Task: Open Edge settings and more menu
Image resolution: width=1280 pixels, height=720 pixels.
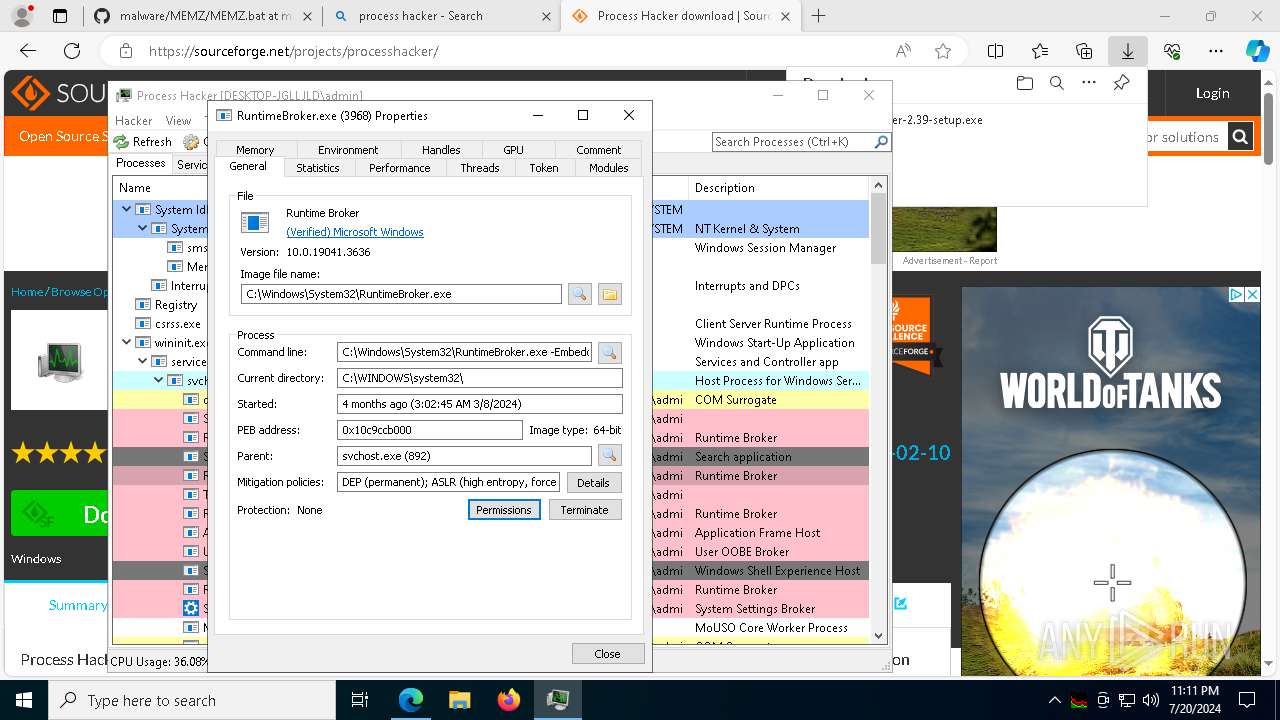Action: [1216, 51]
